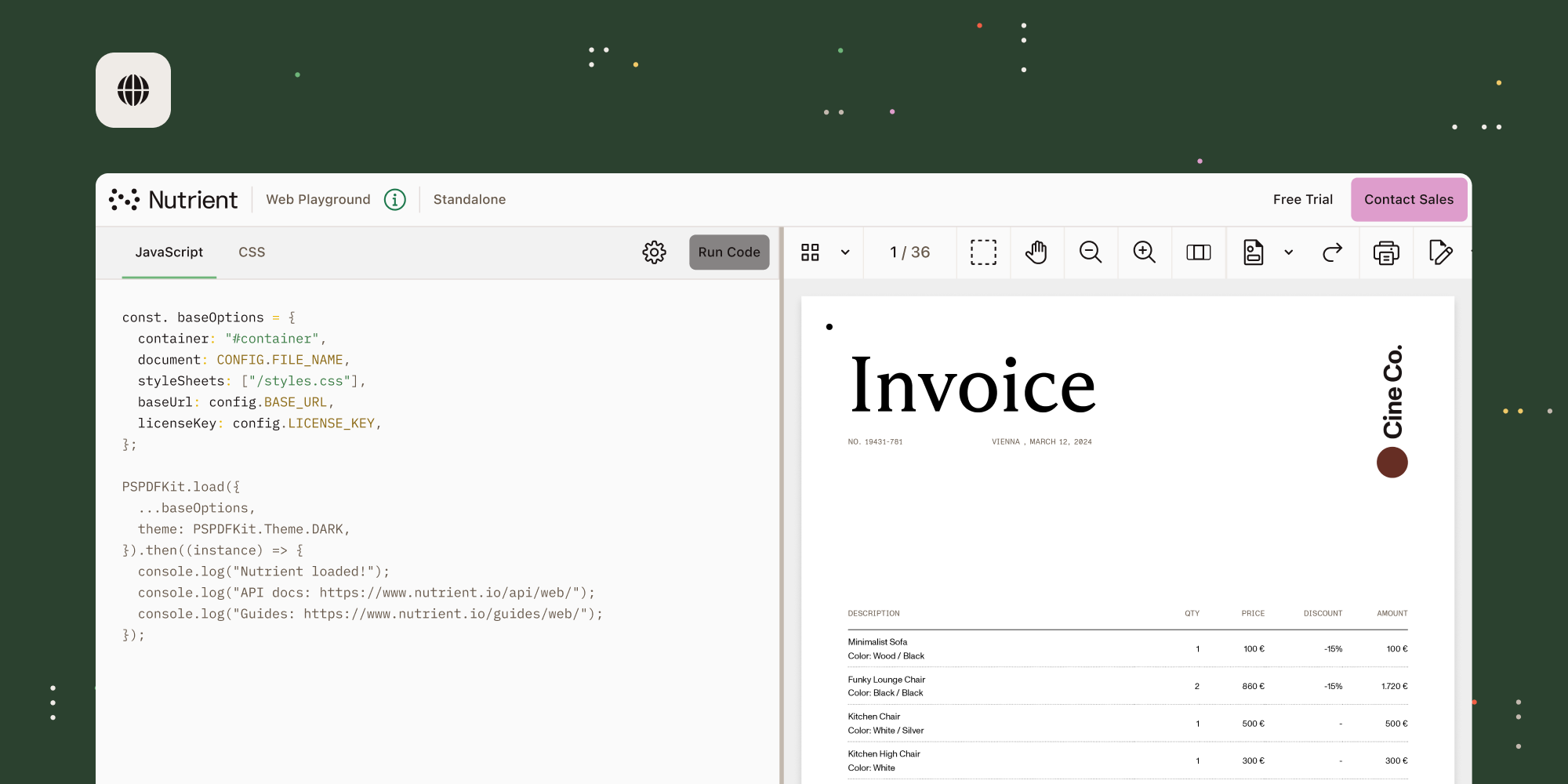The width and height of the screenshot is (1568, 784).
Task: Select the JavaScript tab
Action: tap(169, 252)
